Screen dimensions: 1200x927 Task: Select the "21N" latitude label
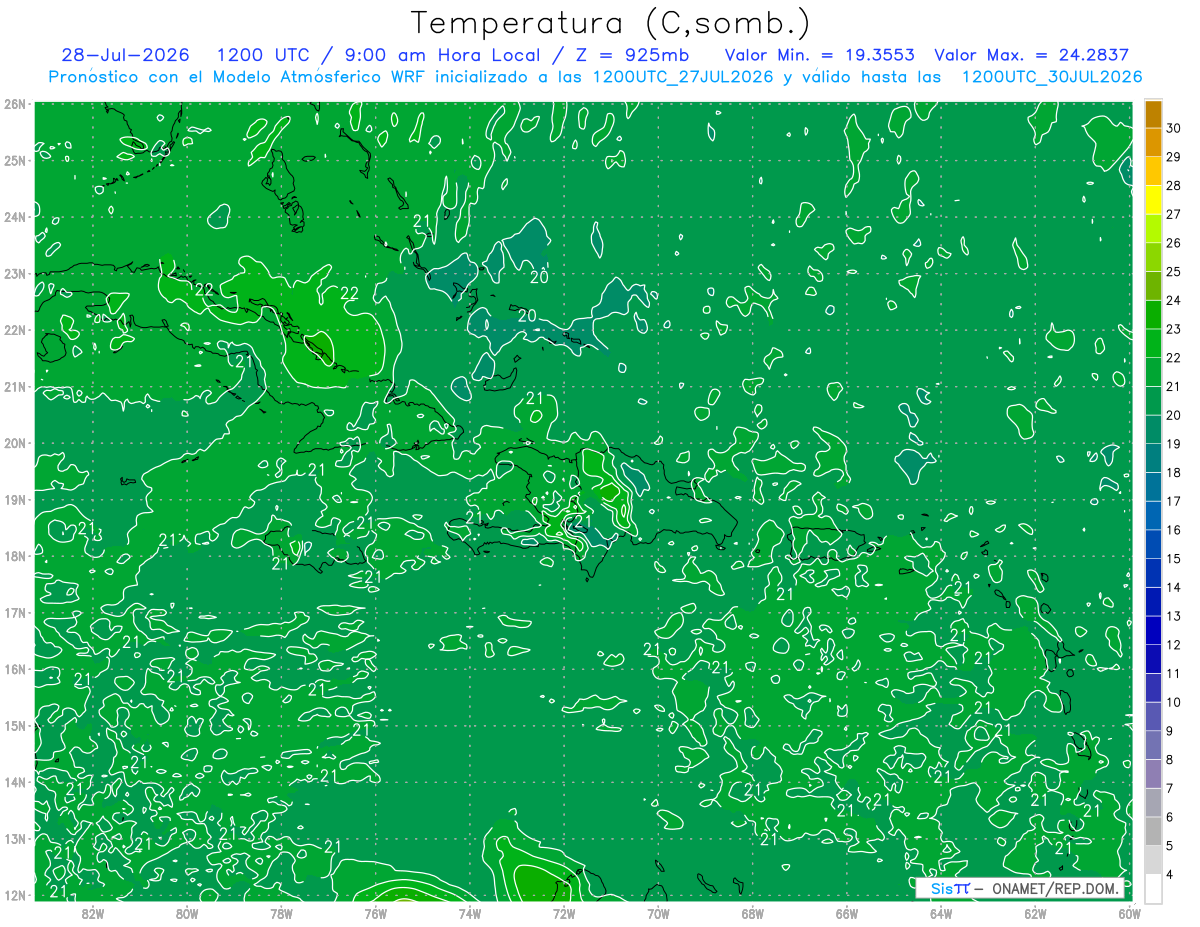[14, 386]
